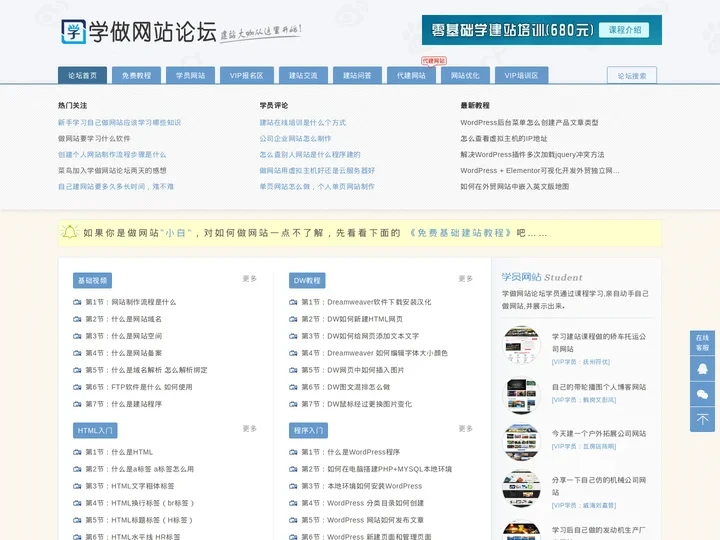
Task: Click video icon for 第2节：什么是网站域名
Action: coord(77,319)
